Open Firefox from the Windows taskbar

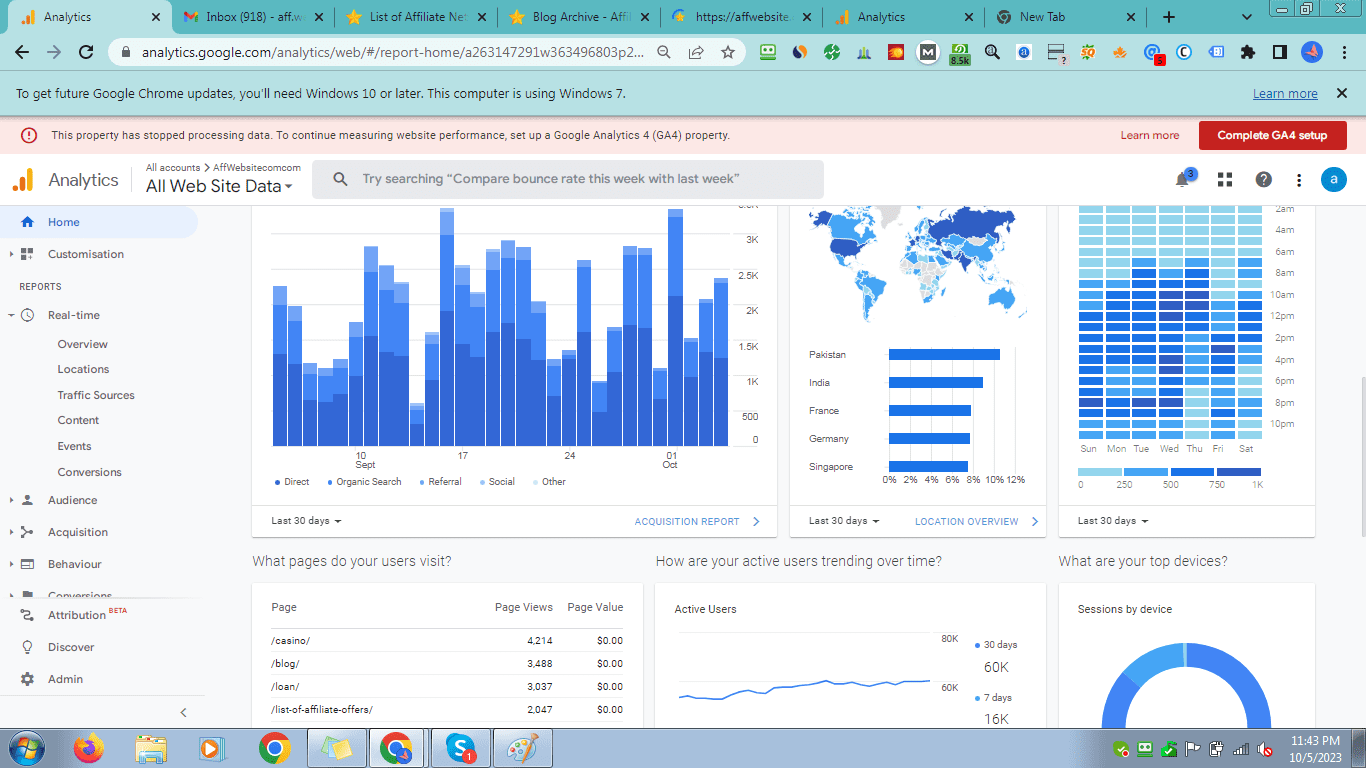pos(89,748)
